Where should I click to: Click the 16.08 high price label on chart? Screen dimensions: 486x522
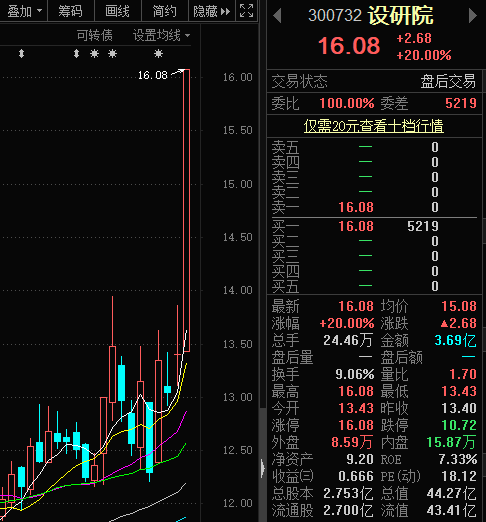153,75
